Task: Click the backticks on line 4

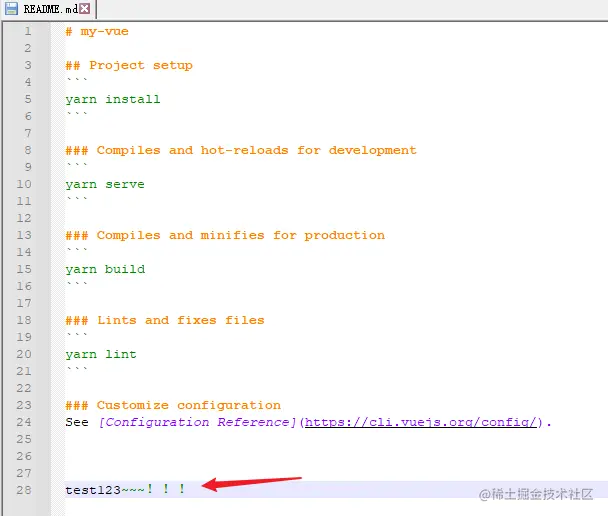Action: coord(77,80)
